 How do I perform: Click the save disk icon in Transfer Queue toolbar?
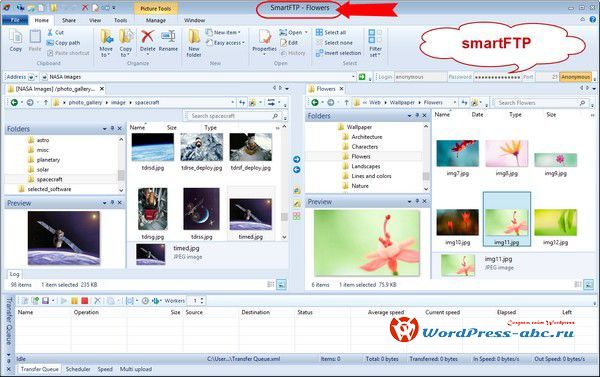(45, 301)
